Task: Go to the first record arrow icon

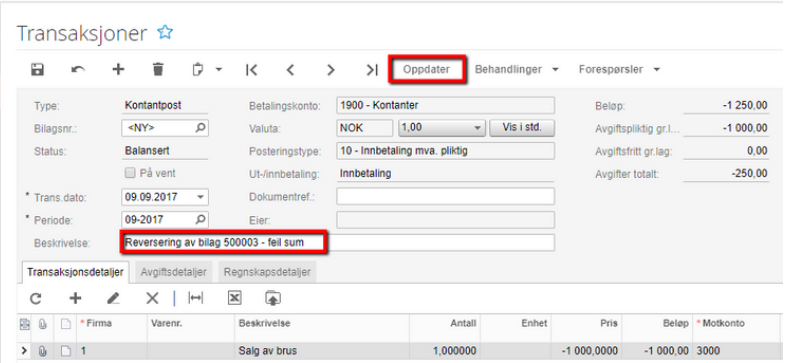Action: coord(252,70)
